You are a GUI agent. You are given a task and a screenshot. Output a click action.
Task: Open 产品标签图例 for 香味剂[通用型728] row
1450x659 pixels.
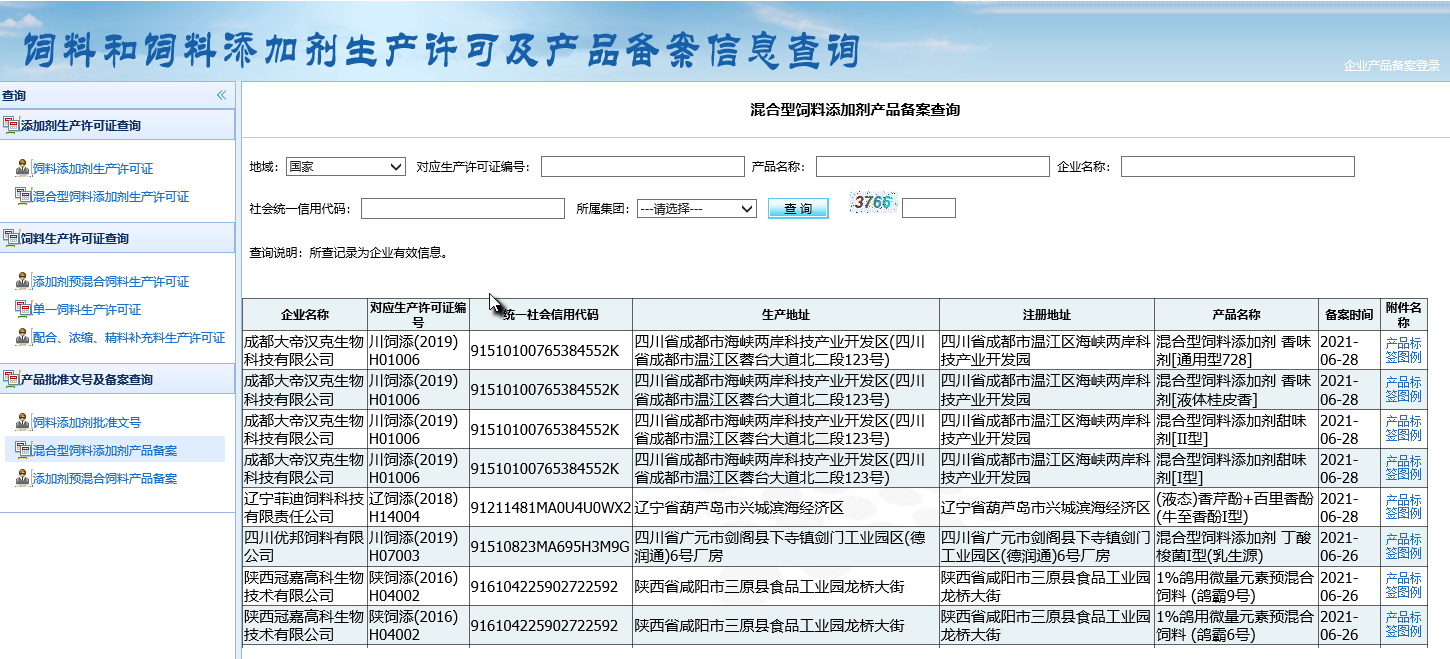pos(1403,350)
